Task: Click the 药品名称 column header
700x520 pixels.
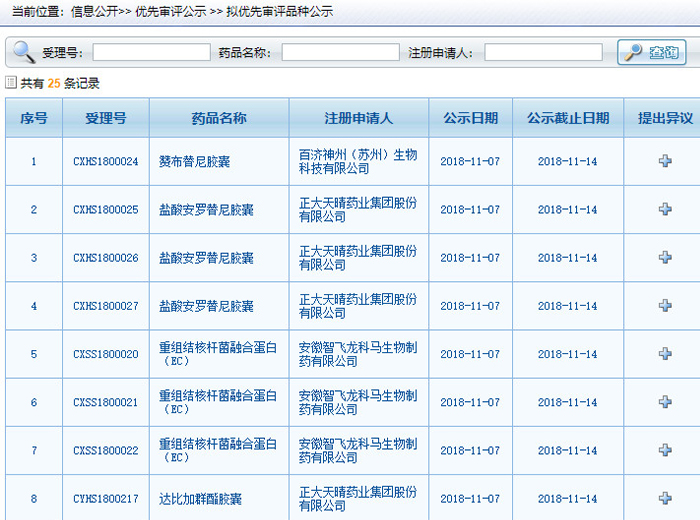Action: pyautogui.click(x=219, y=118)
